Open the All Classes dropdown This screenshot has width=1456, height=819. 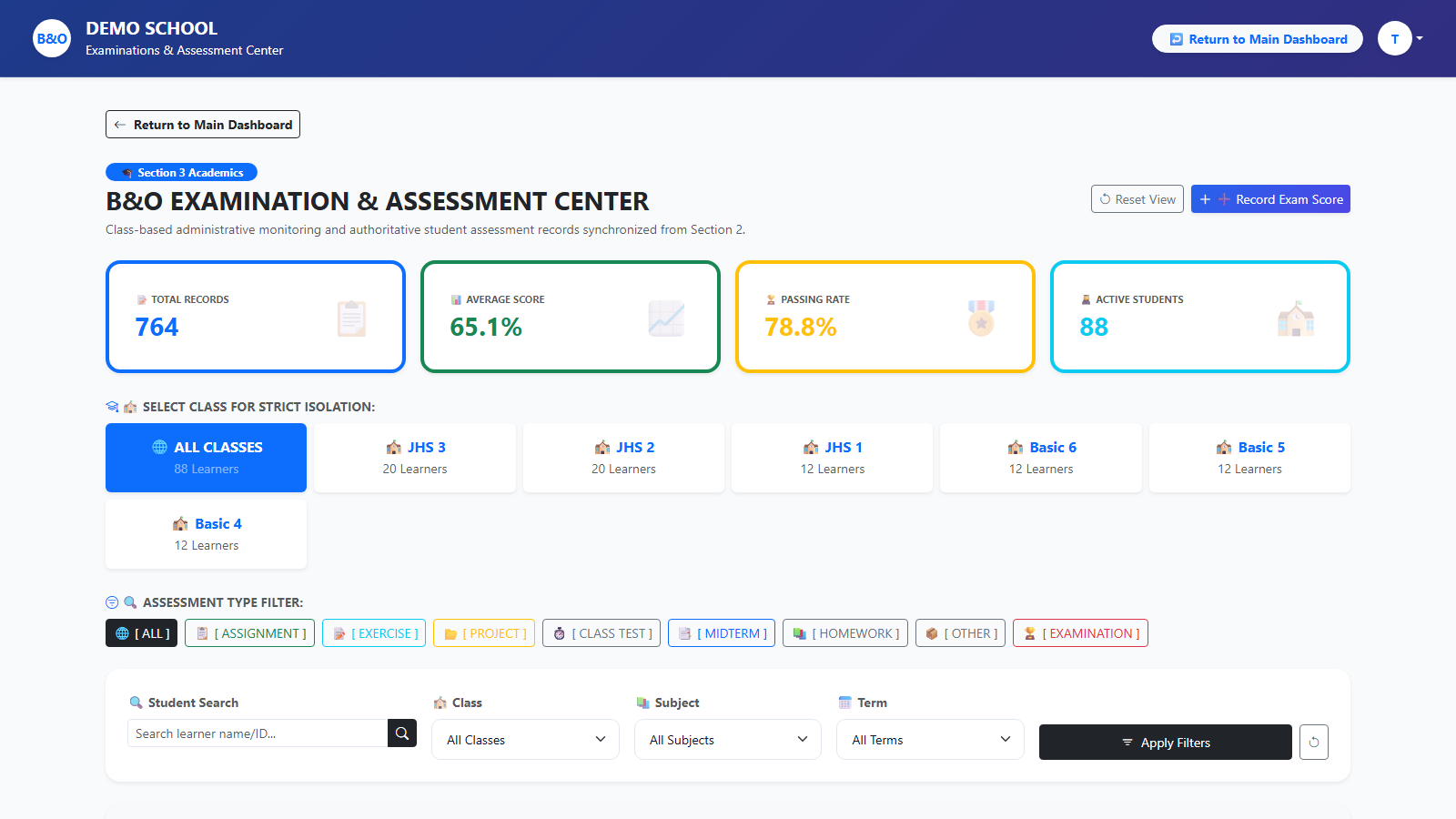pos(525,740)
